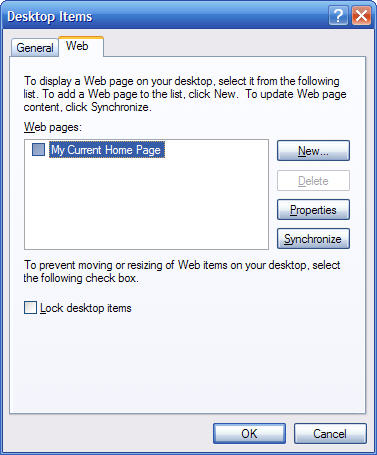Click the grayed-out Delete button
The height and width of the screenshot is (455, 377).
click(313, 180)
